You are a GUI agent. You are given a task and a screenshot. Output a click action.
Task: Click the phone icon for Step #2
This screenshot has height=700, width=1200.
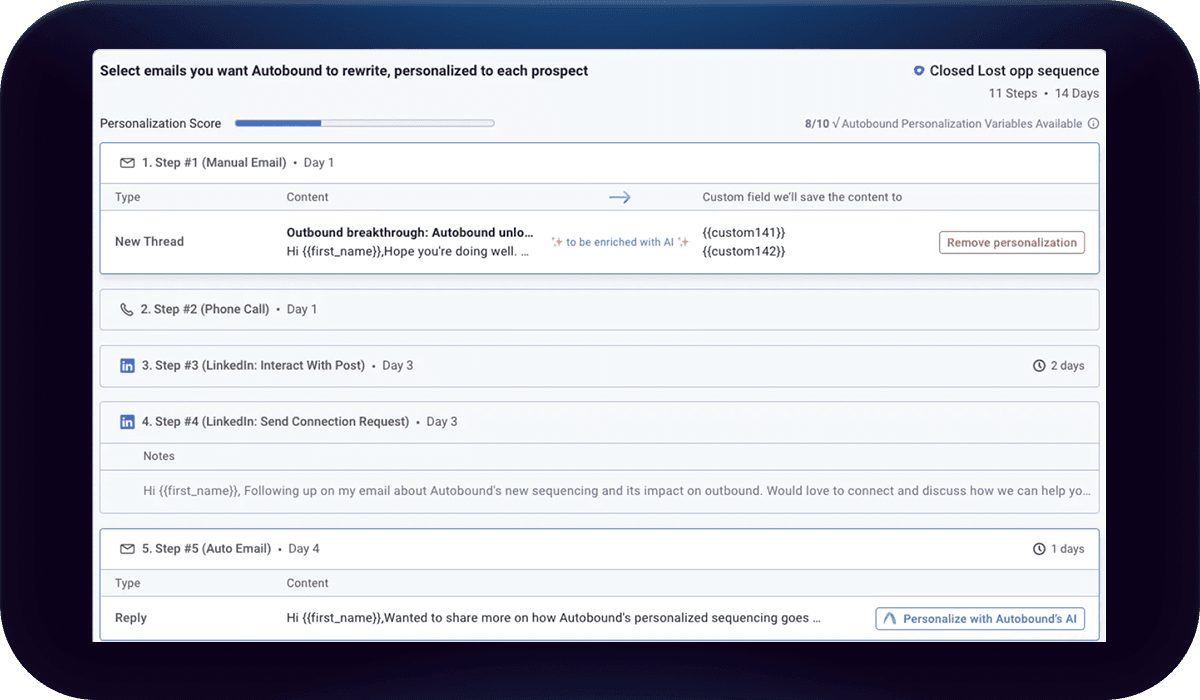click(127, 310)
